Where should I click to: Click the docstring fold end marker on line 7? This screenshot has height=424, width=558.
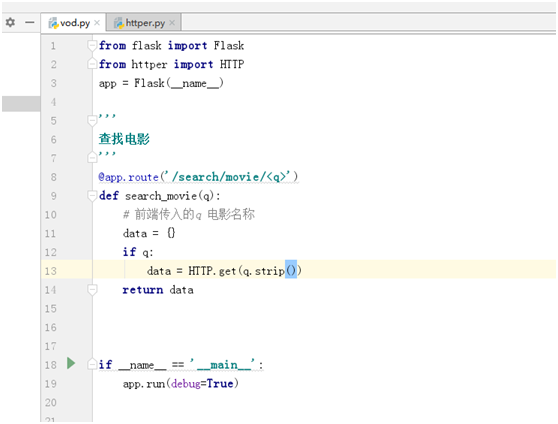(92, 157)
